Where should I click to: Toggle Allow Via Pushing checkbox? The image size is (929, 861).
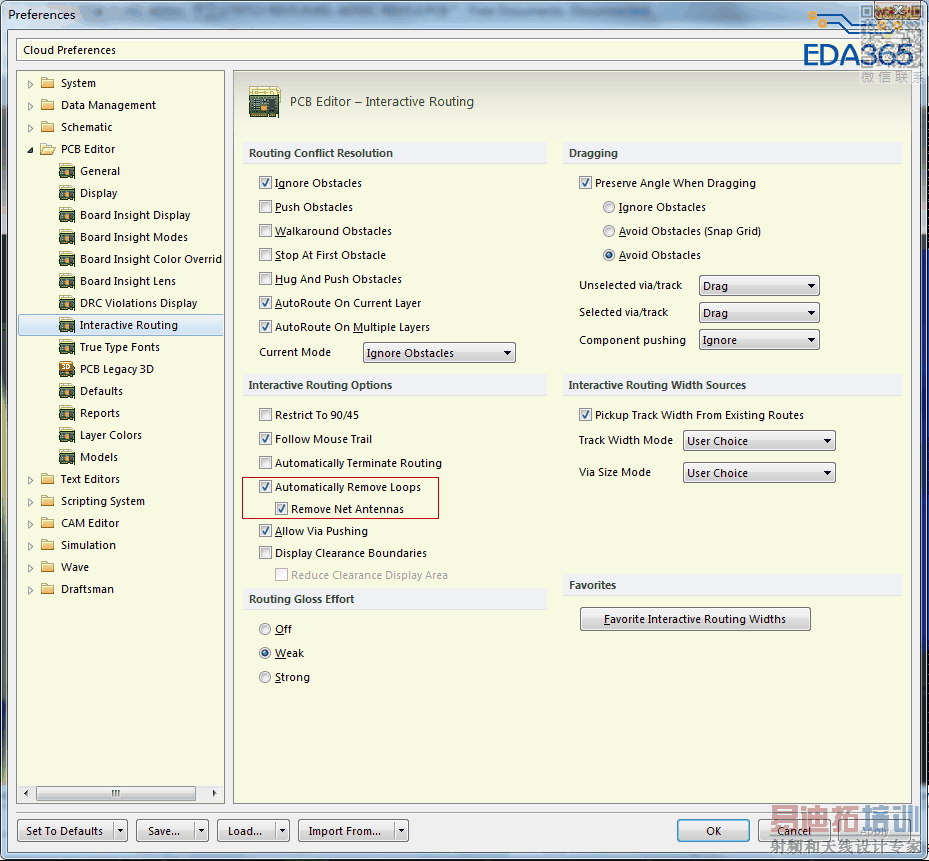click(x=265, y=531)
